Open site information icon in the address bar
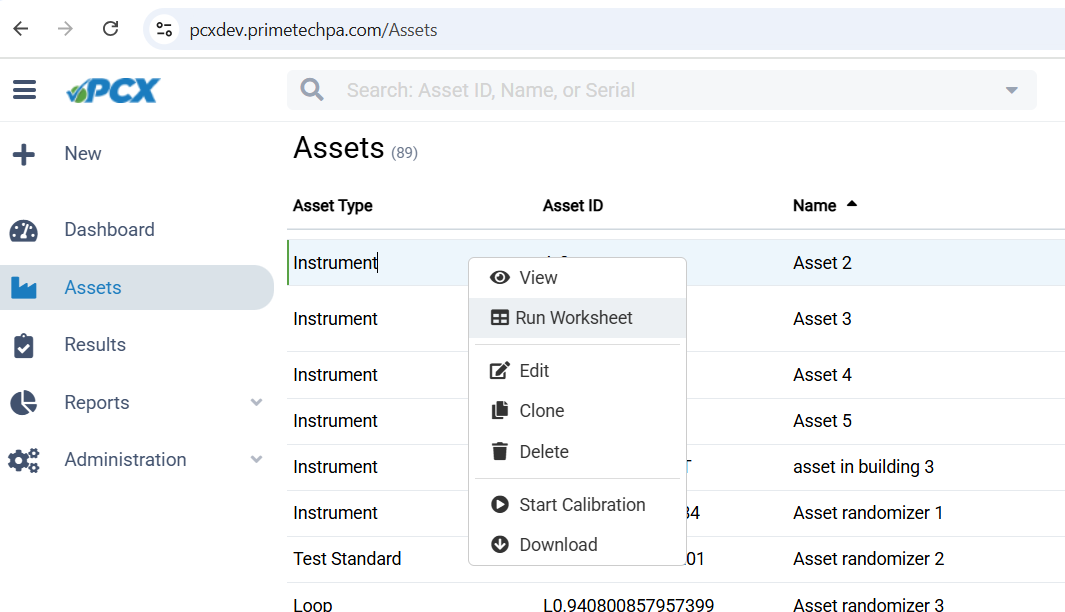1065x612 pixels. click(x=164, y=29)
